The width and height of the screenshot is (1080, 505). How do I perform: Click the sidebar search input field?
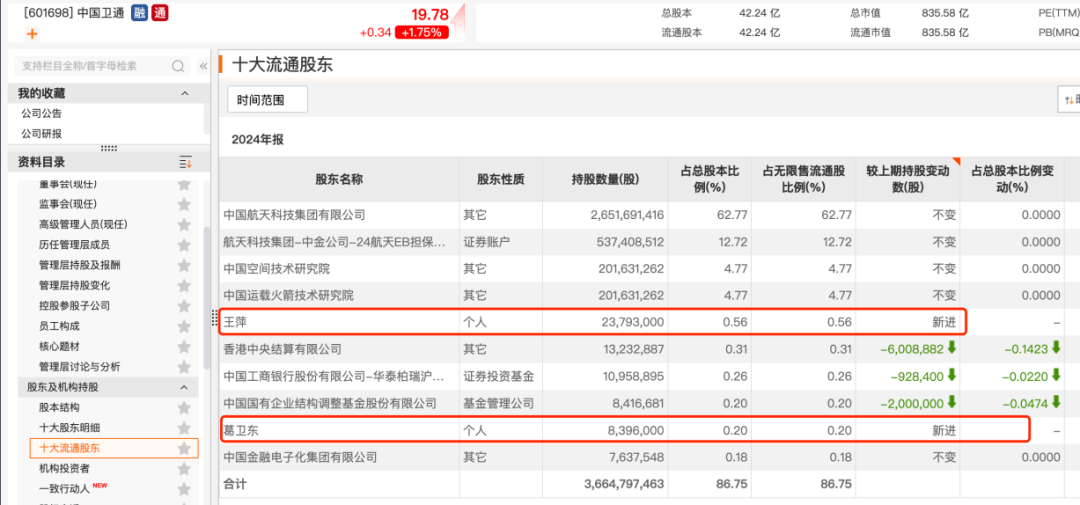90,66
